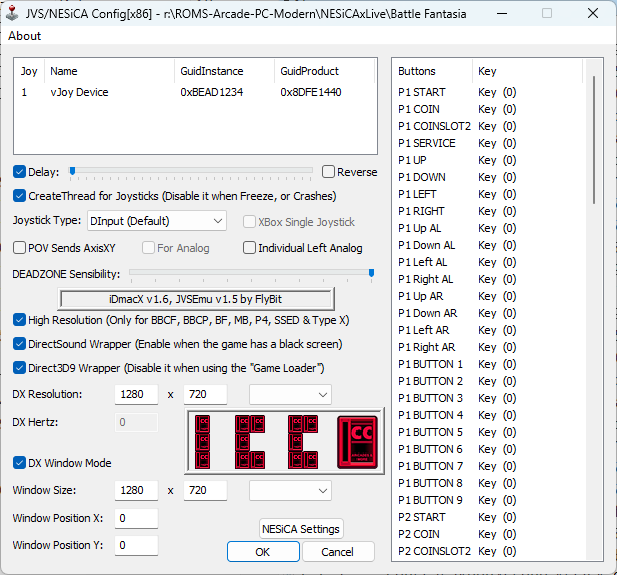Select the P1 BUTTON 3 row
Screen dimensions: 617x575
point(488,398)
